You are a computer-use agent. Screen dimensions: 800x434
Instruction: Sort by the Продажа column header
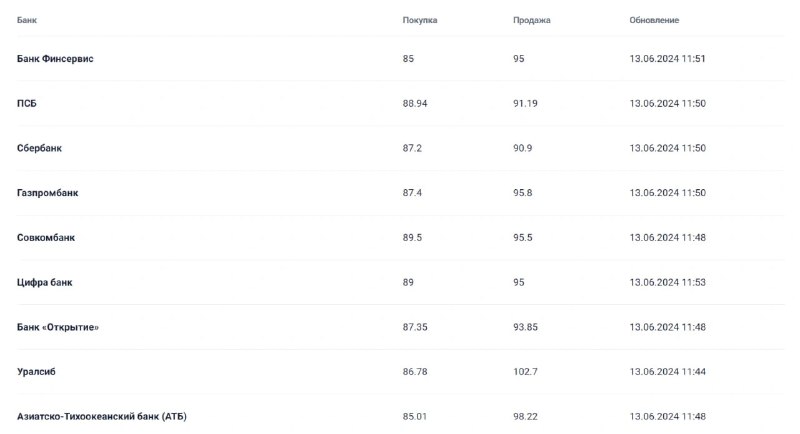[x=532, y=20]
